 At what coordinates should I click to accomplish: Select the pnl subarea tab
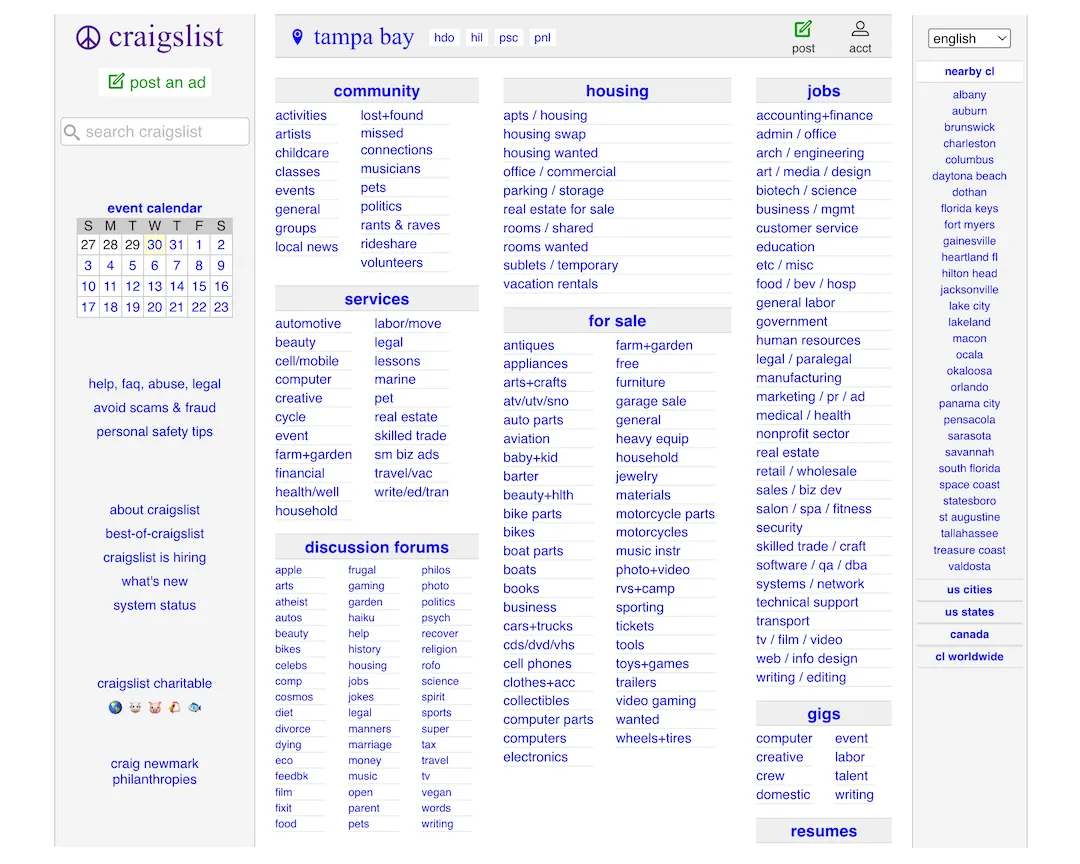(x=542, y=38)
